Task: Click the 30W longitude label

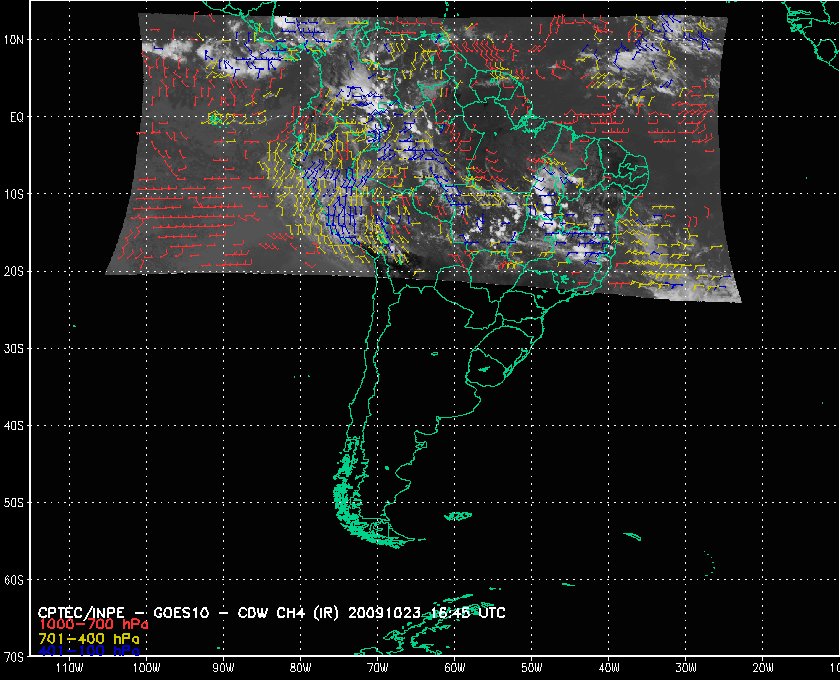Action: click(686, 668)
